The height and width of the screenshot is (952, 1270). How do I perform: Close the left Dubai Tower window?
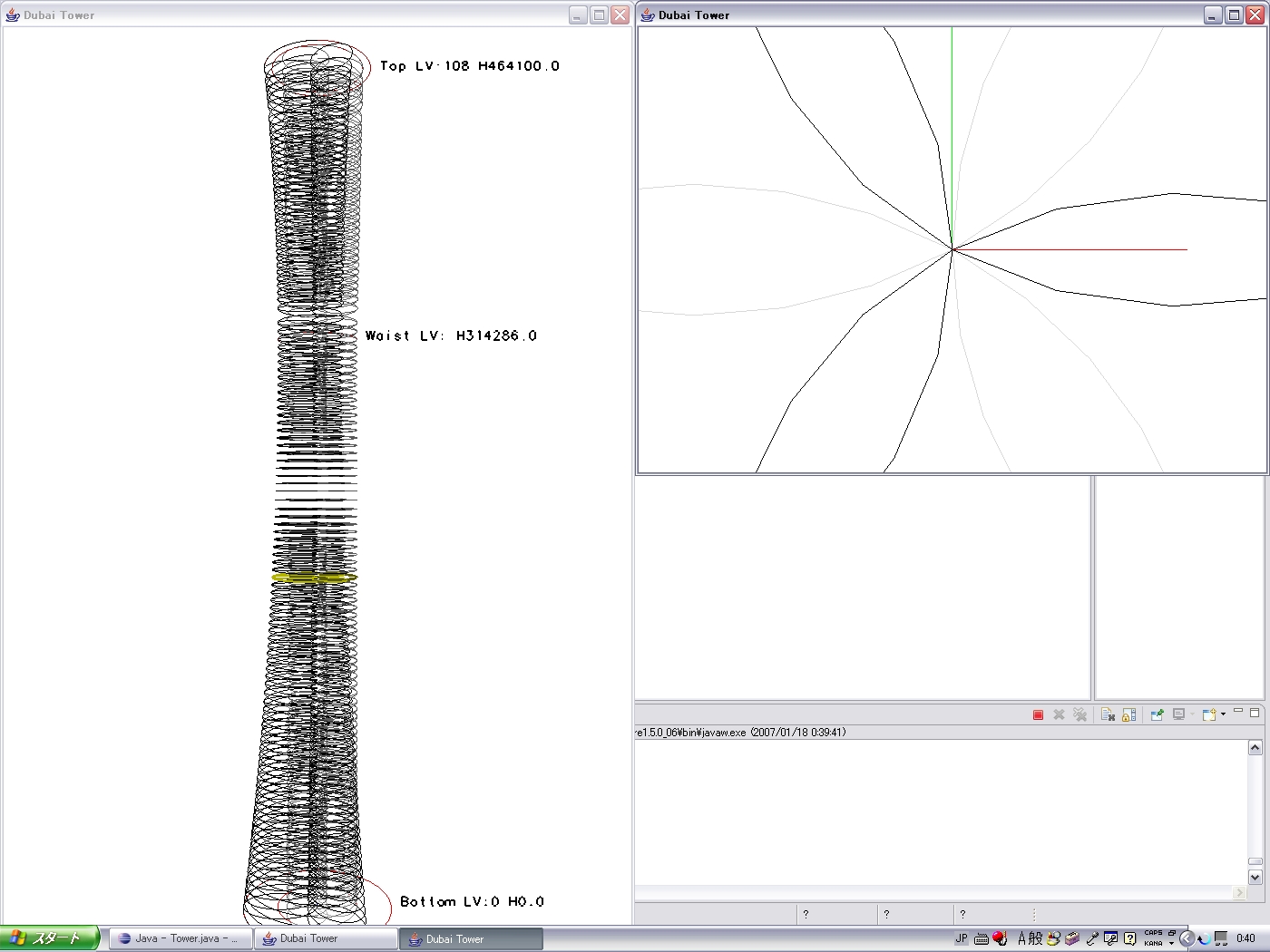point(620,15)
